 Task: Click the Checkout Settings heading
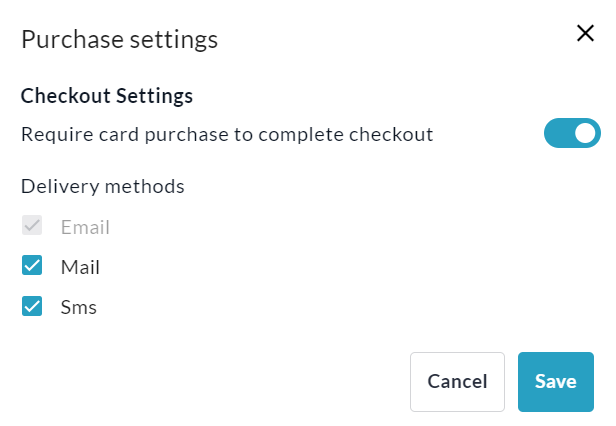click(107, 96)
